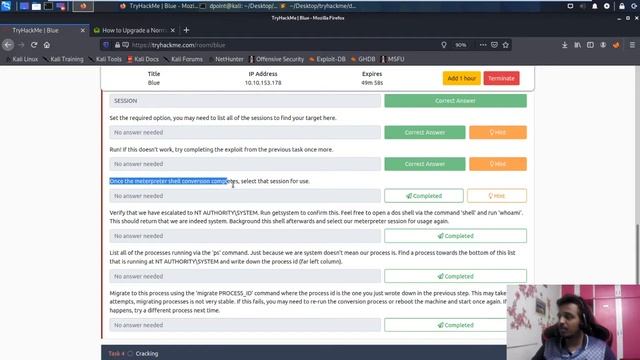Click Hint for the Run exploit question

tap(498, 164)
